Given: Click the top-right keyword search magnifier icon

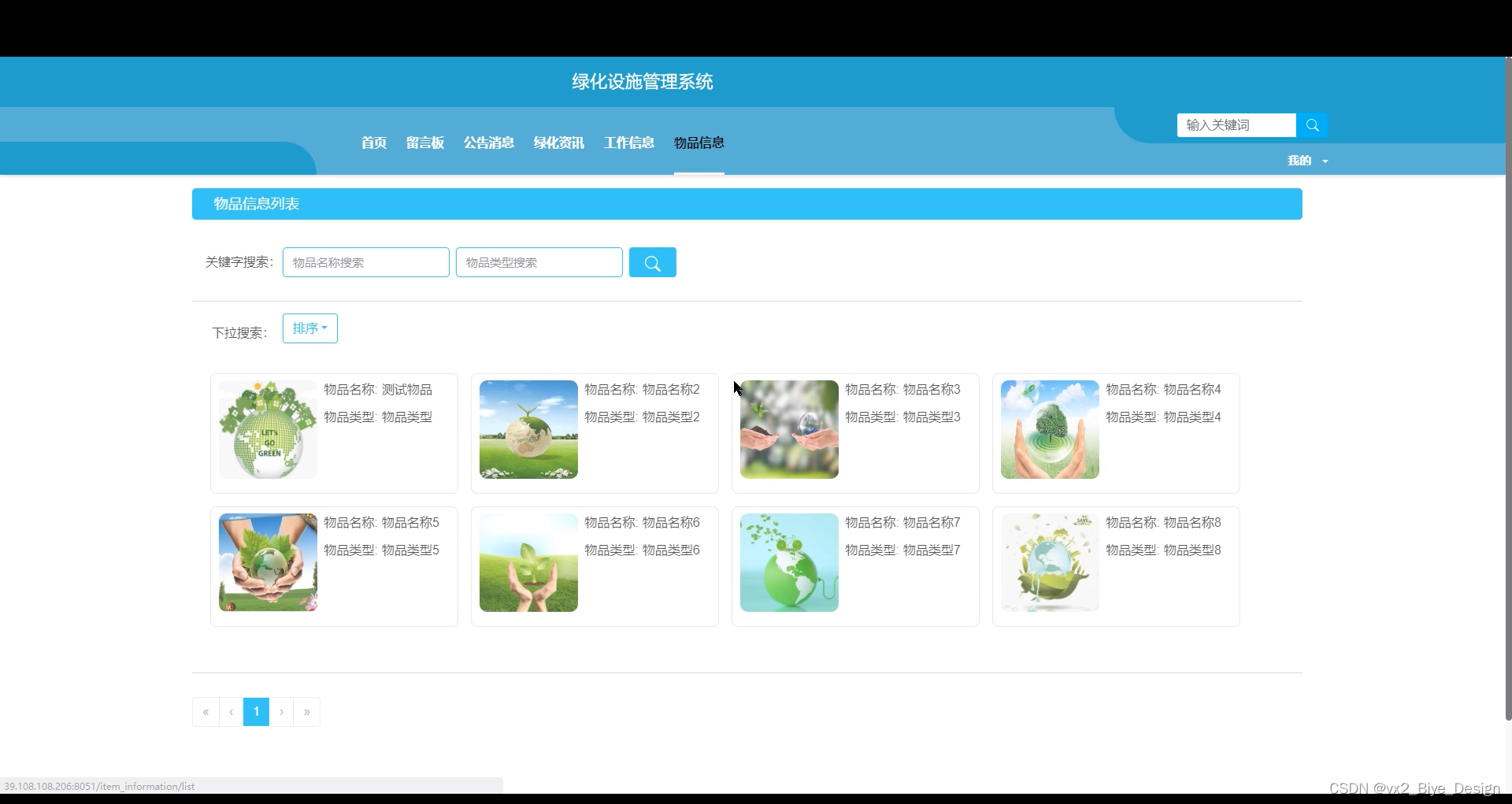Looking at the screenshot, I should pyautogui.click(x=1312, y=124).
